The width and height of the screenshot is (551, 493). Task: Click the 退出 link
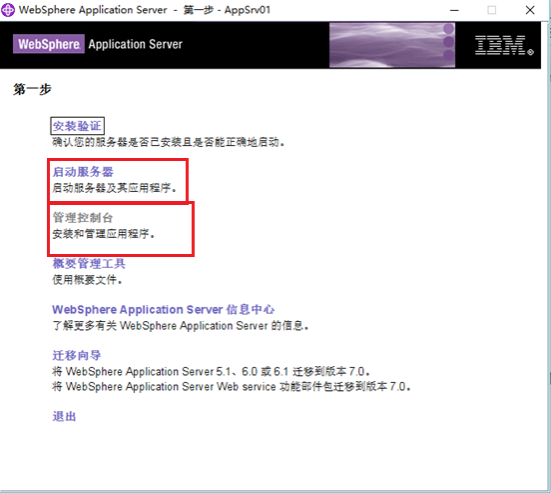tap(64, 416)
